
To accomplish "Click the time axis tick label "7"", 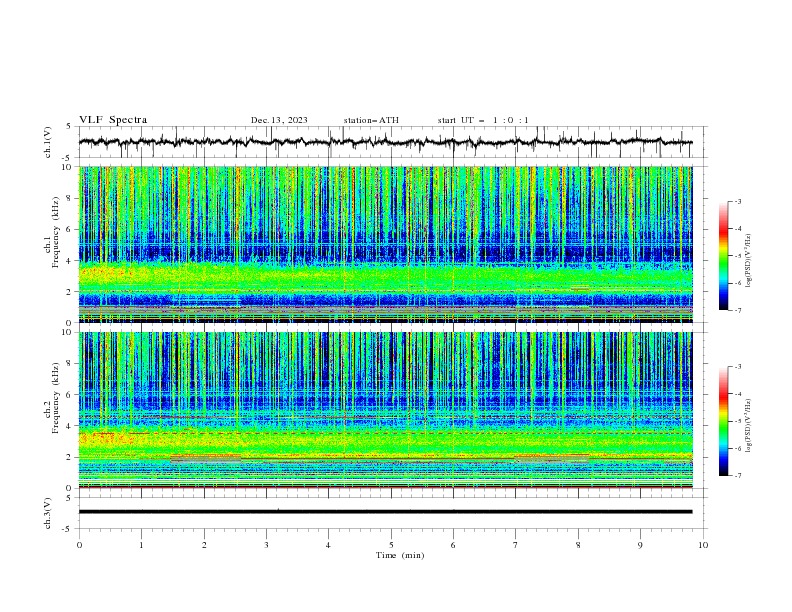I will click(516, 545).
